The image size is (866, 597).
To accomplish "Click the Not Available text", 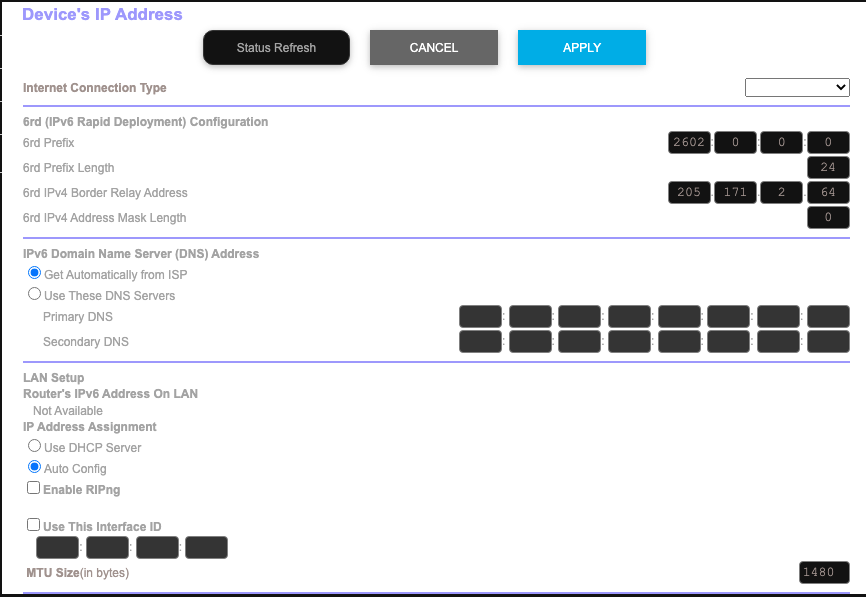I will click(68, 411).
